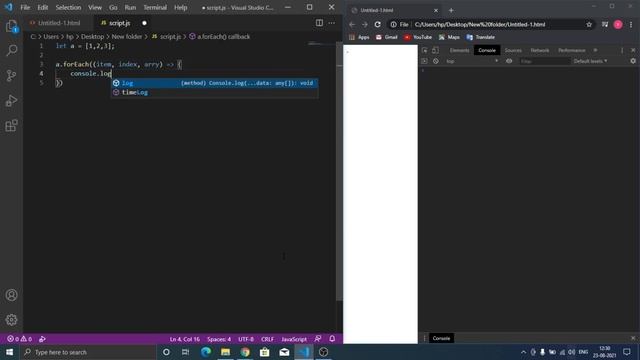Open Microsoft Edge from taskbar
Screen dimensions: 640x360
tap(206, 352)
